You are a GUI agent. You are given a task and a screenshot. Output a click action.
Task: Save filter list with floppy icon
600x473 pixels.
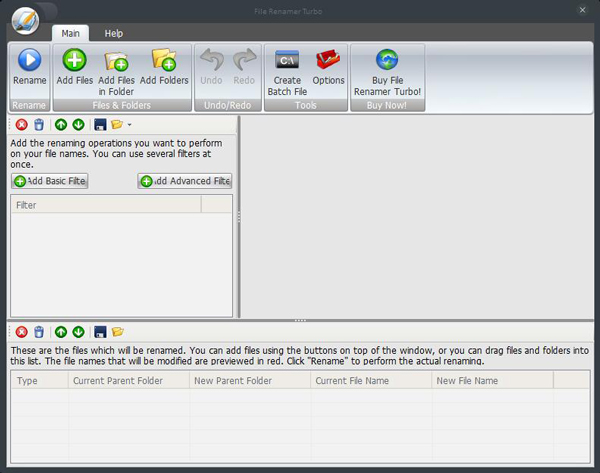[x=100, y=125]
